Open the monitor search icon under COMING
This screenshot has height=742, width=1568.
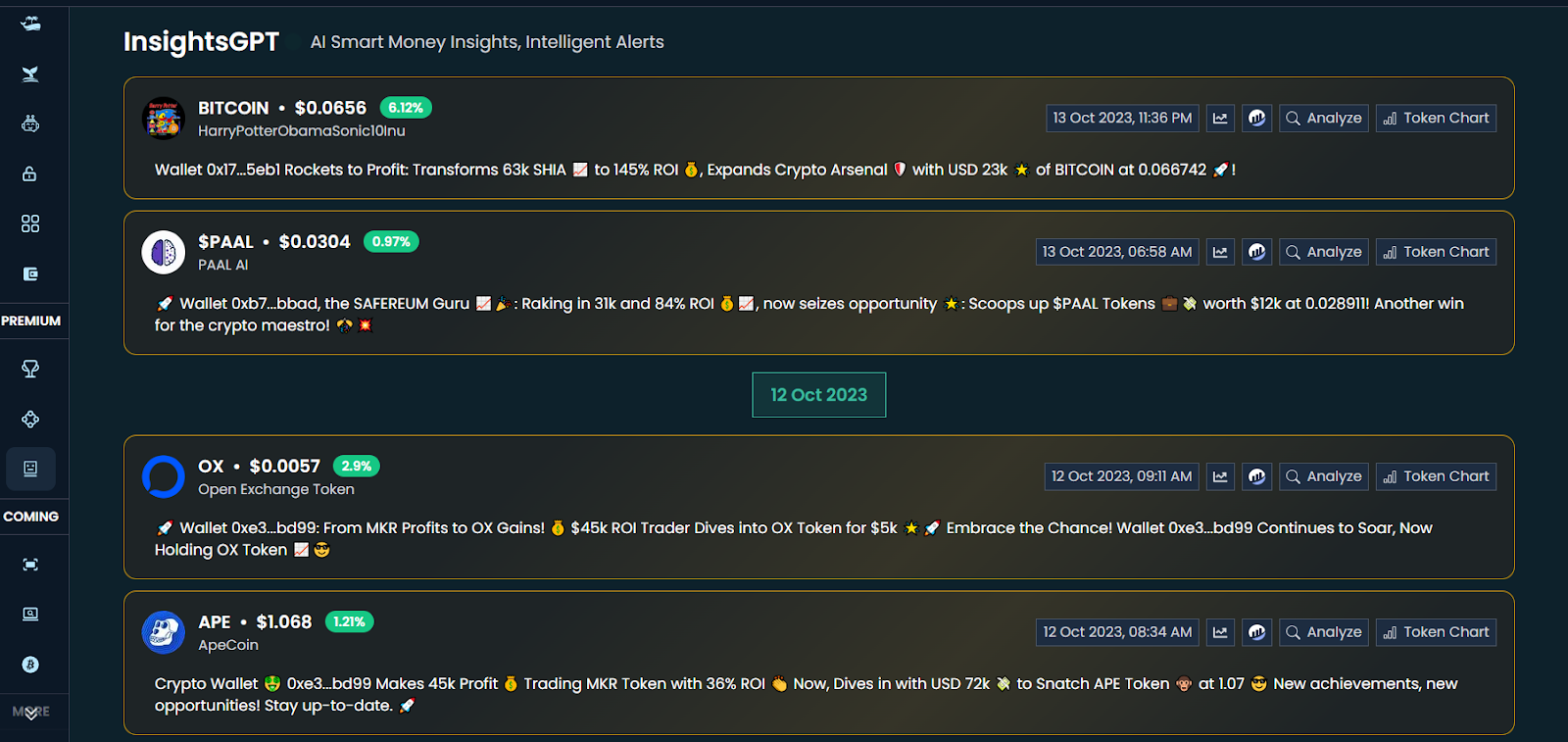coord(30,615)
